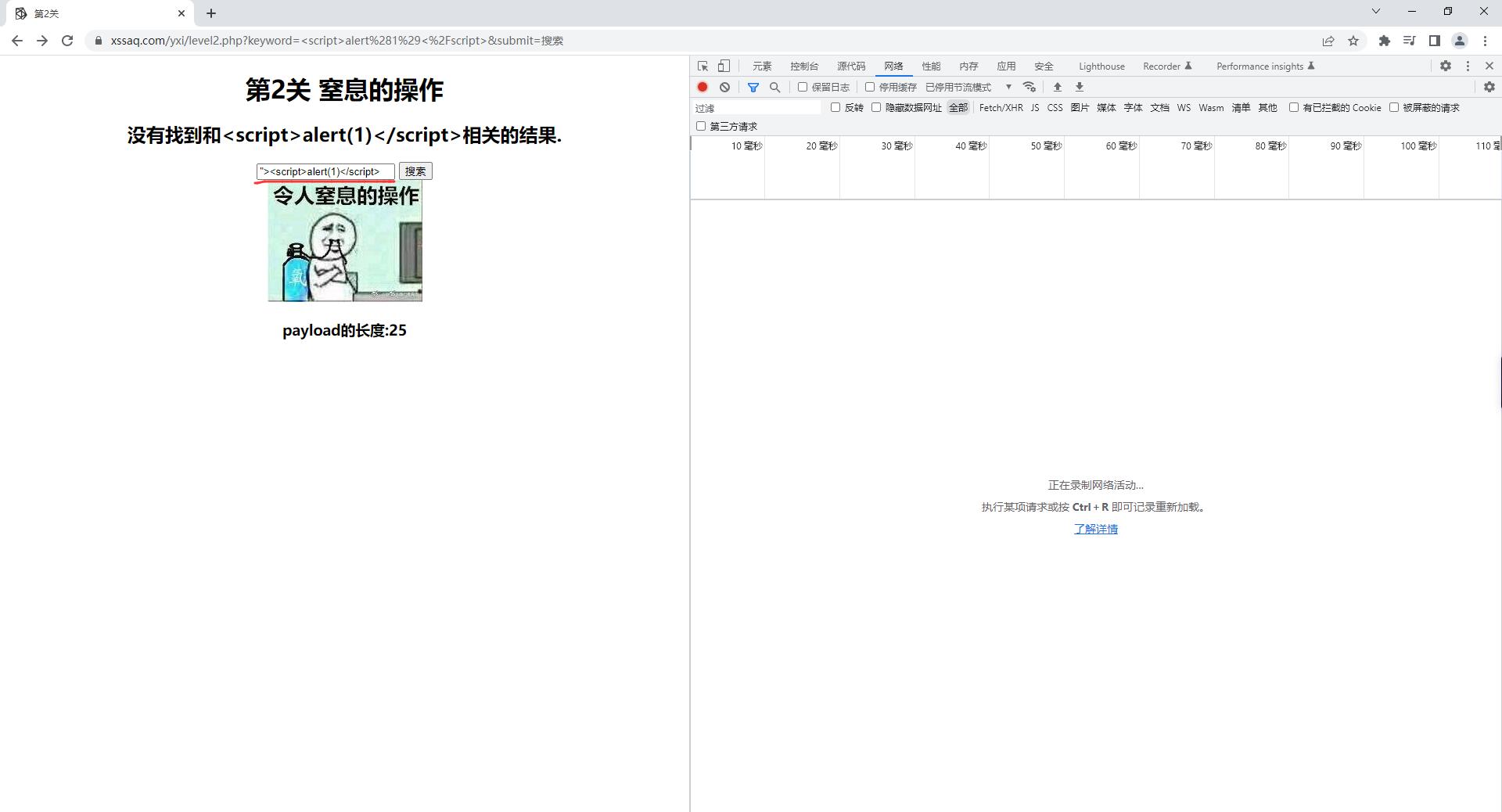Import a HAR file with the upload arrow

tap(1058, 87)
